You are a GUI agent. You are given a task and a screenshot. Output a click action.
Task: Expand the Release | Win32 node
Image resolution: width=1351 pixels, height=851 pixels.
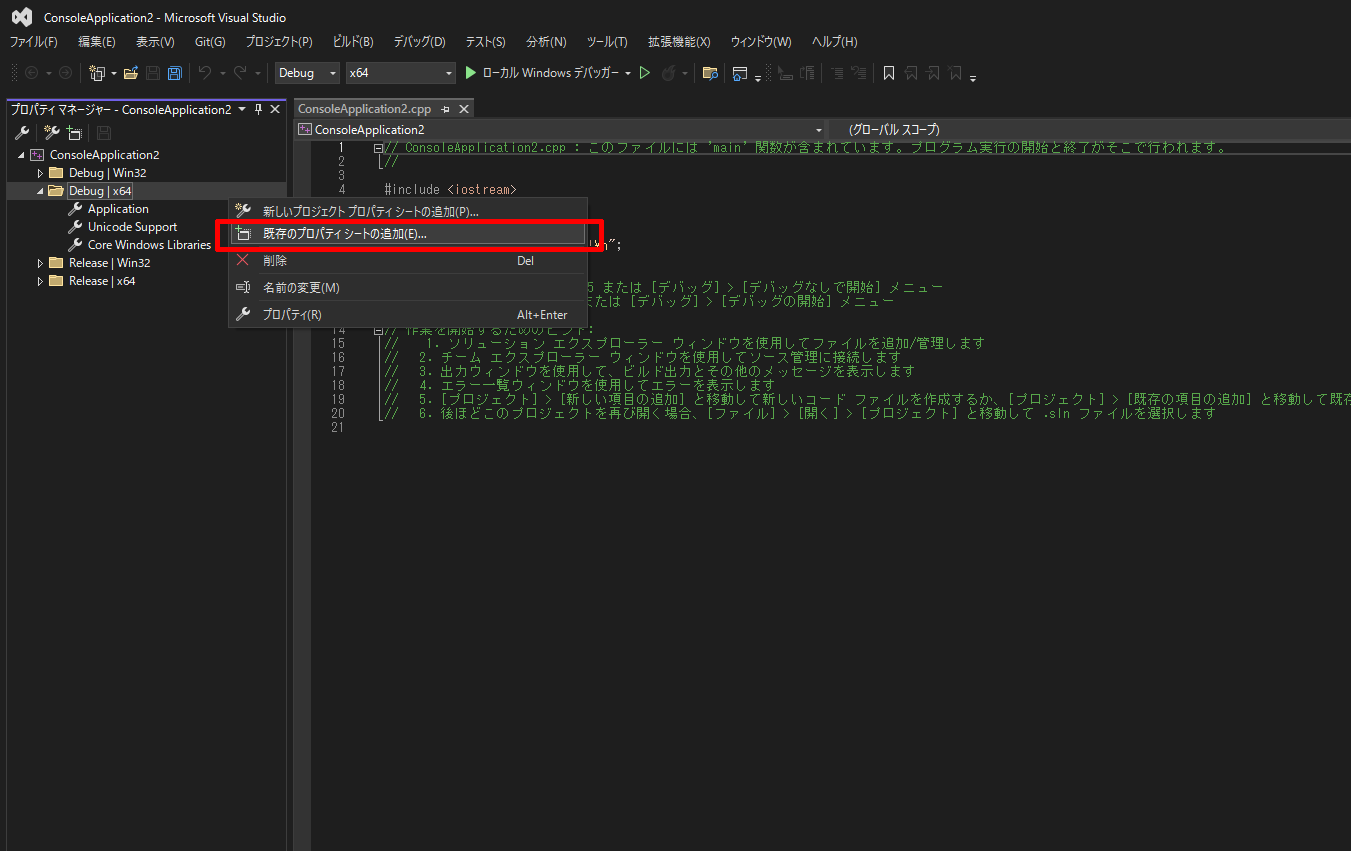40,263
